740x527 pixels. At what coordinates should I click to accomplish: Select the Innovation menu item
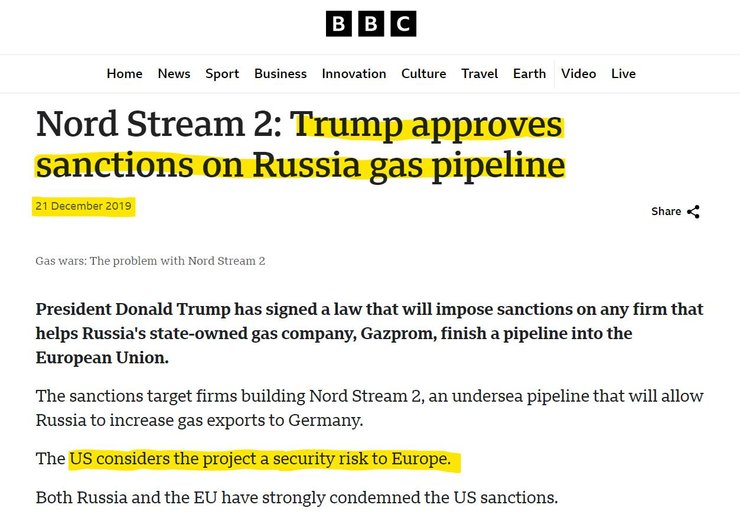354,74
